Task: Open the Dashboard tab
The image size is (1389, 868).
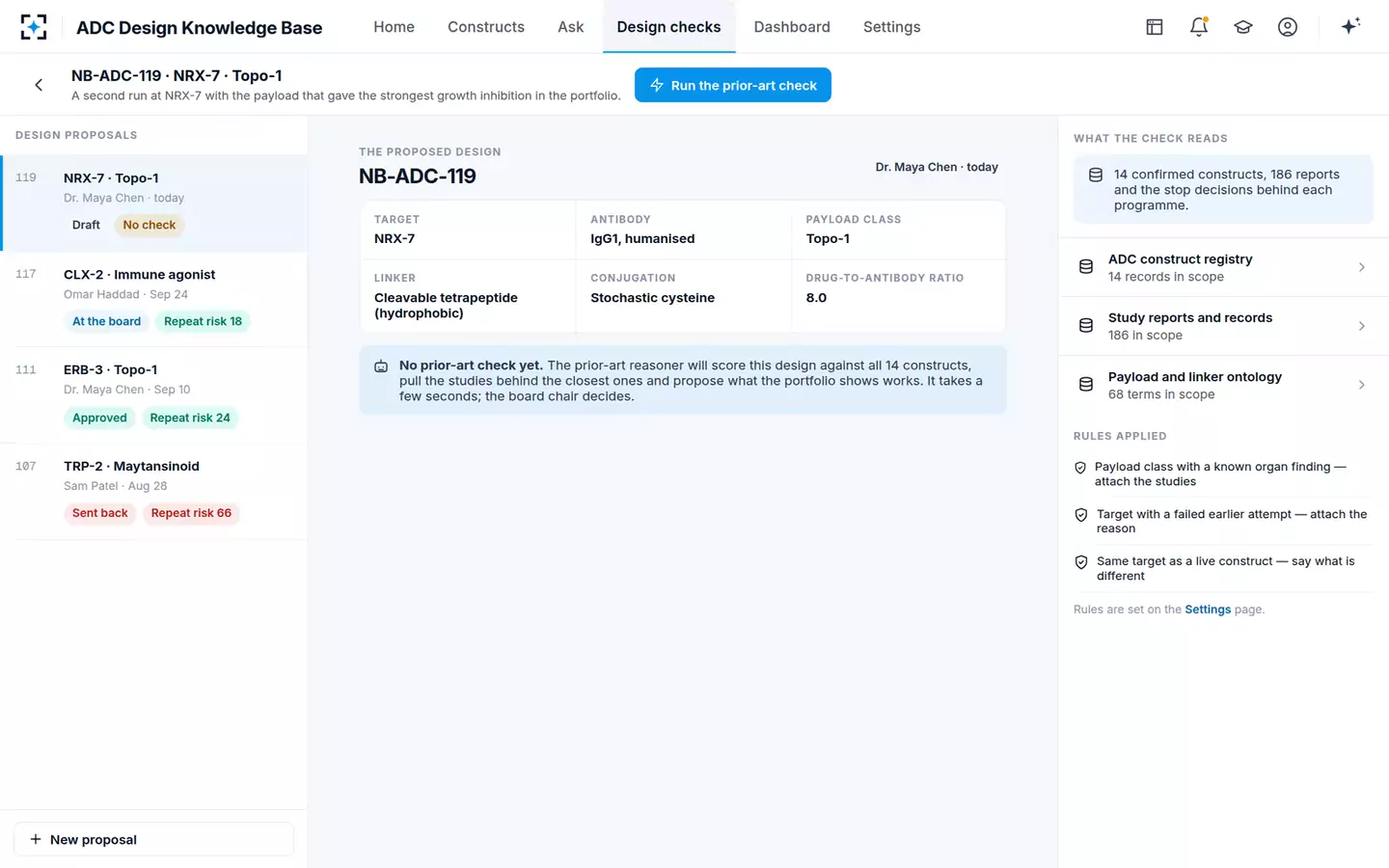Action: point(792,27)
